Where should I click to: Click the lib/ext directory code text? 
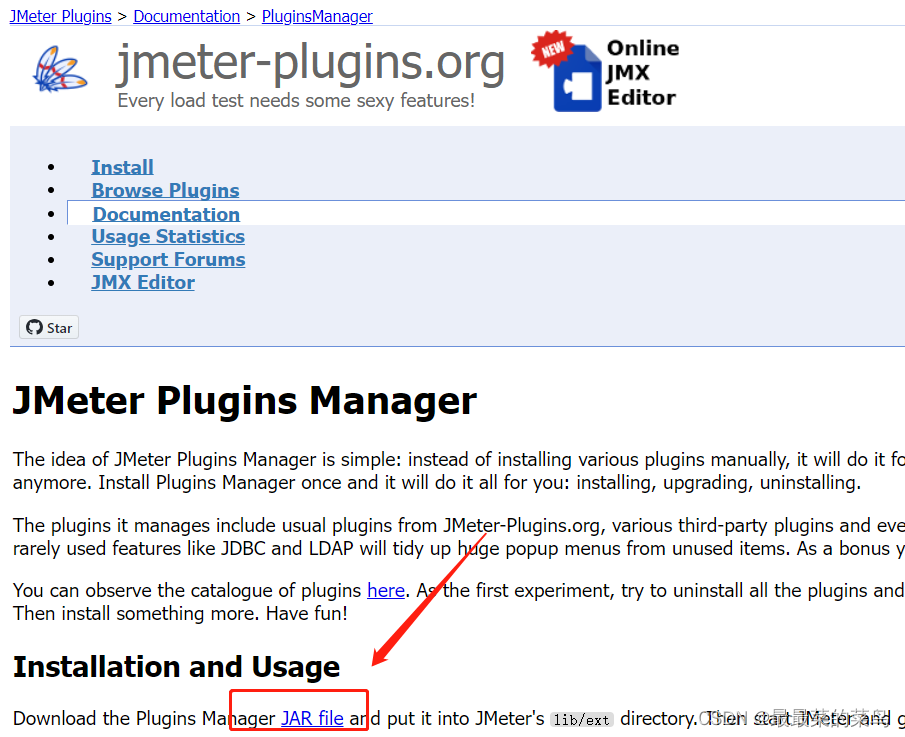coord(581,720)
